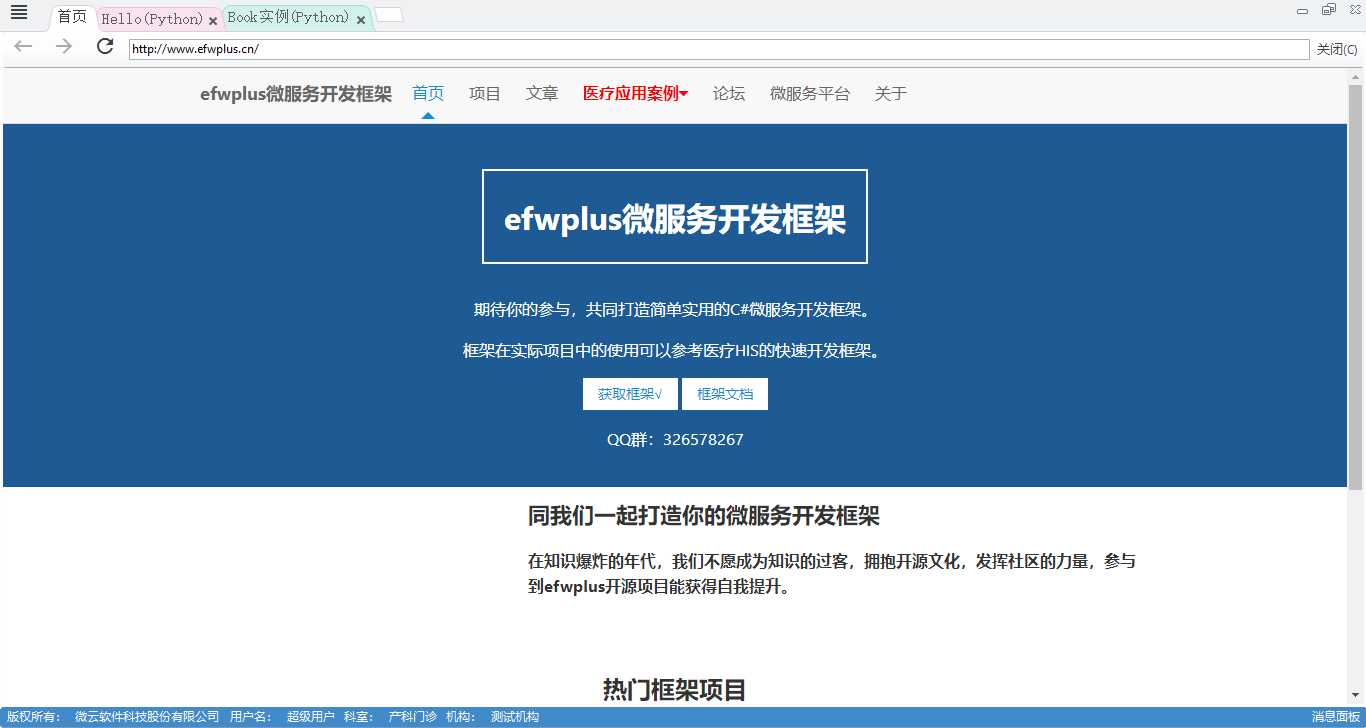Open the 医疗应用案例 dropdown menu

(635, 93)
